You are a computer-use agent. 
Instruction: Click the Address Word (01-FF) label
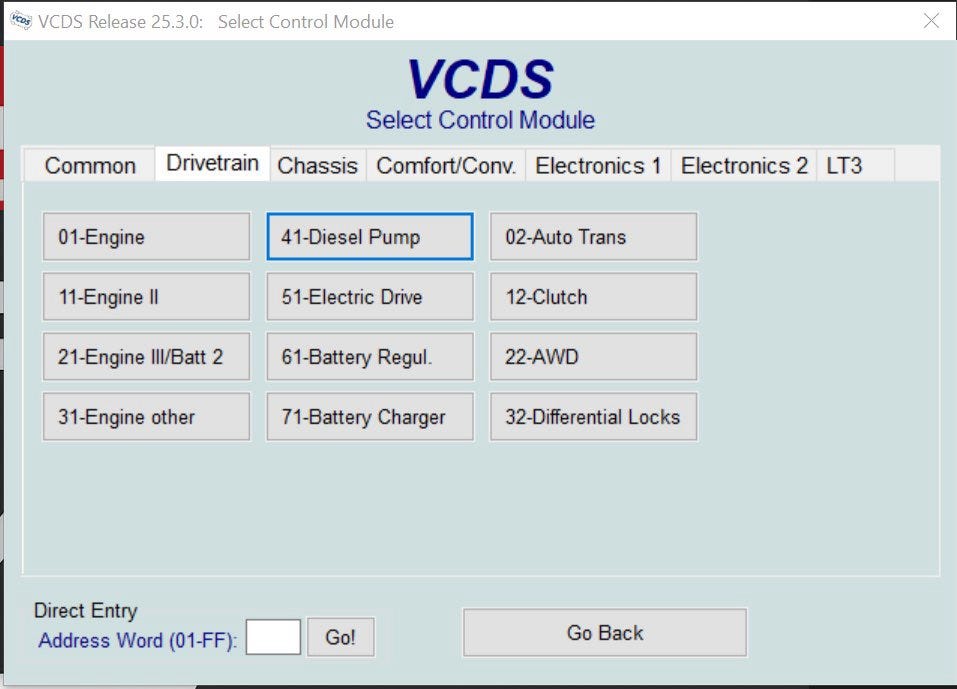(x=137, y=640)
